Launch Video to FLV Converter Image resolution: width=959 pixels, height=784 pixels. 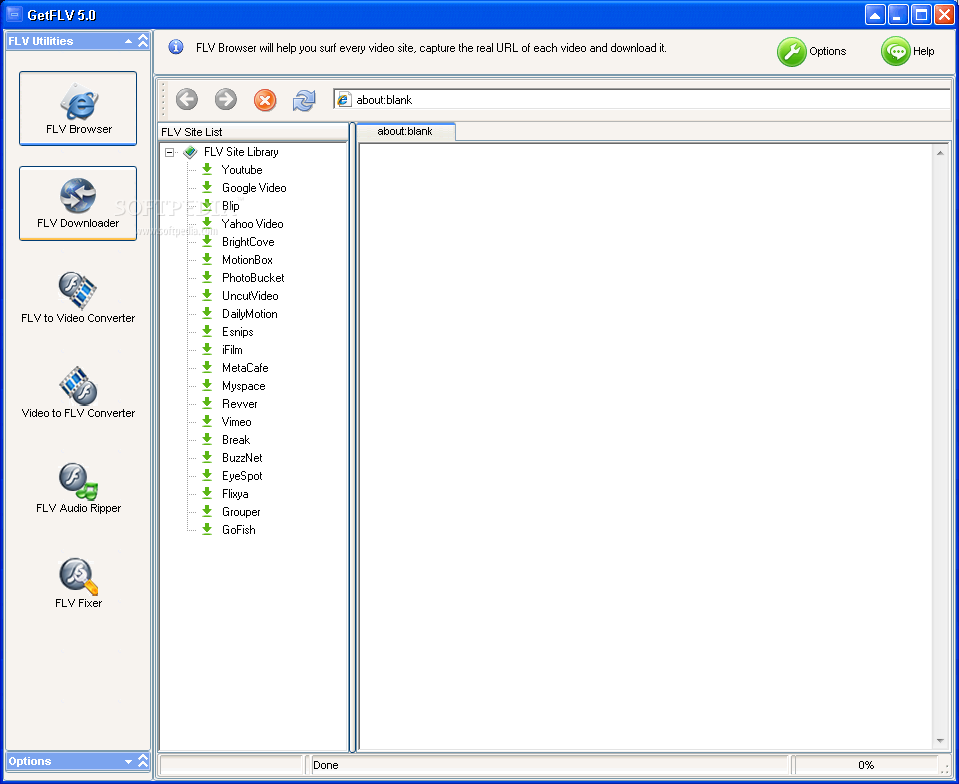coord(78,393)
